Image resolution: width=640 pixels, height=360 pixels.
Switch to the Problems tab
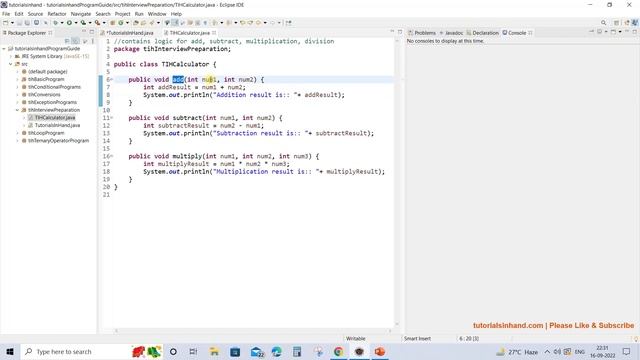click(422, 33)
